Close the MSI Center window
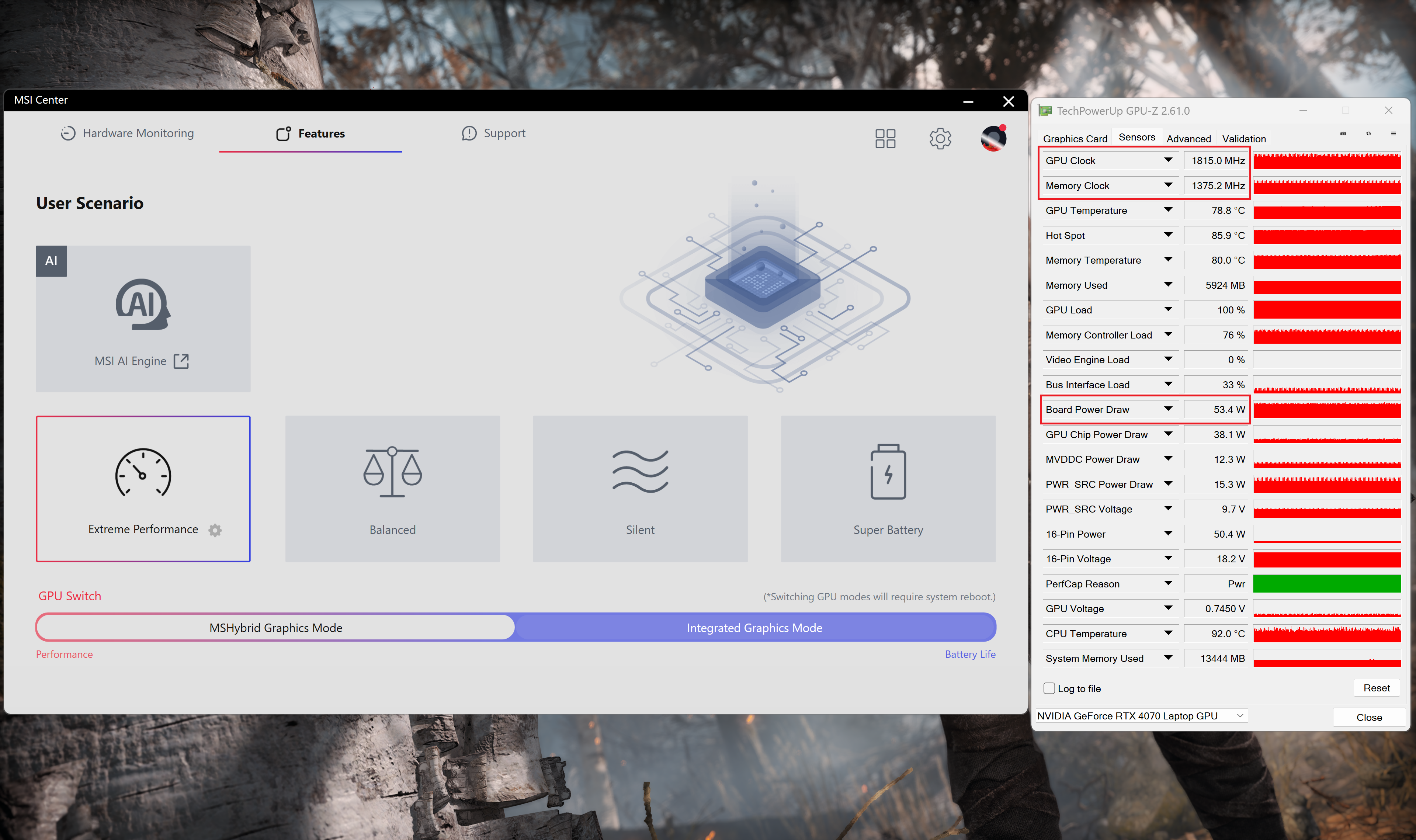The height and width of the screenshot is (840, 1416). [1009, 101]
